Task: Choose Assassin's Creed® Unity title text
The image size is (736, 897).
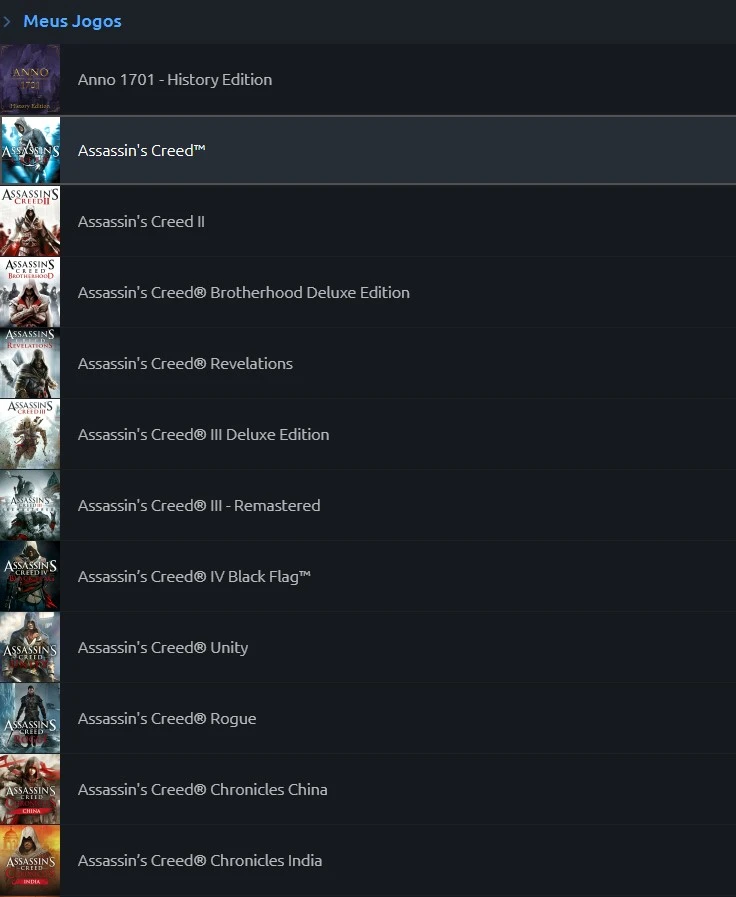Action: point(163,648)
